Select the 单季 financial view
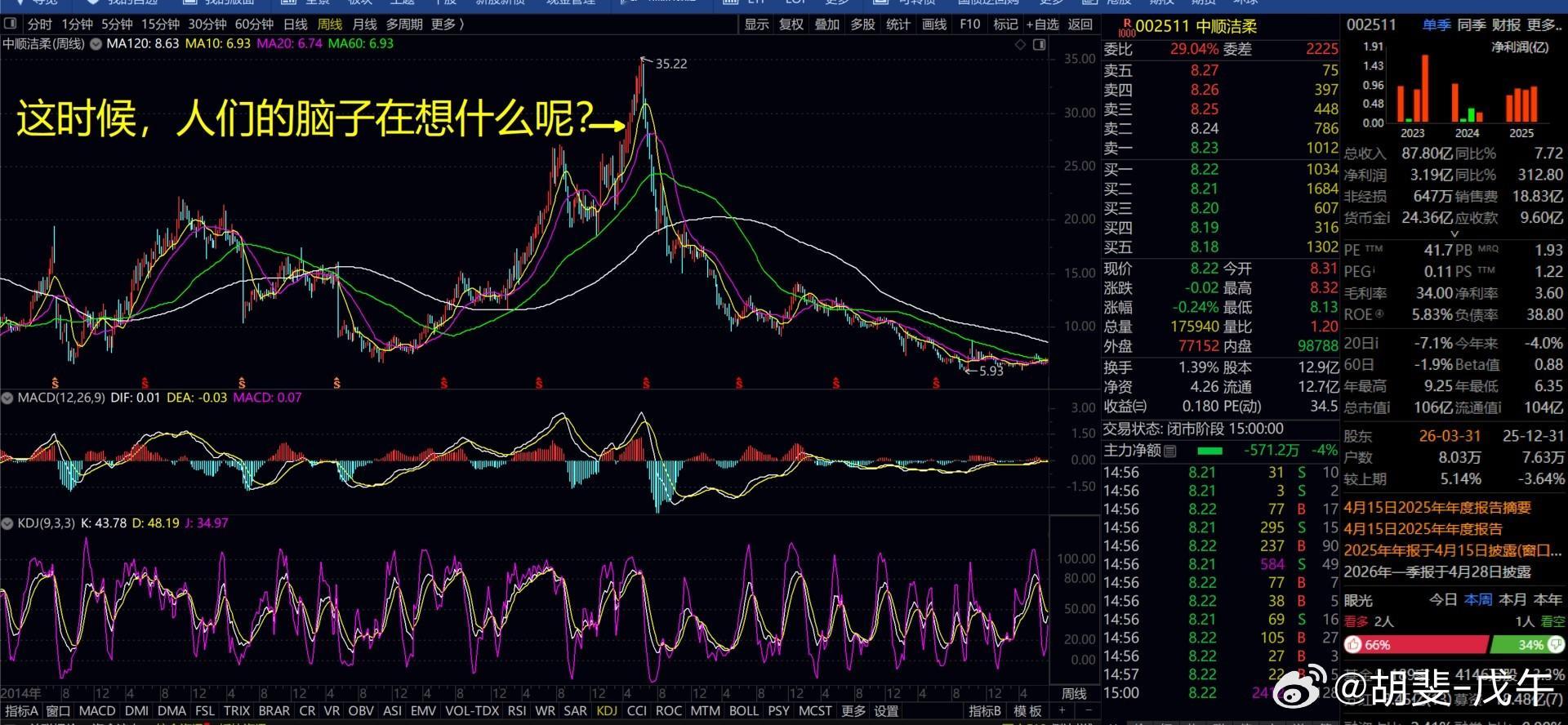This screenshot has width=1568, height=725. click(1437, 25)
